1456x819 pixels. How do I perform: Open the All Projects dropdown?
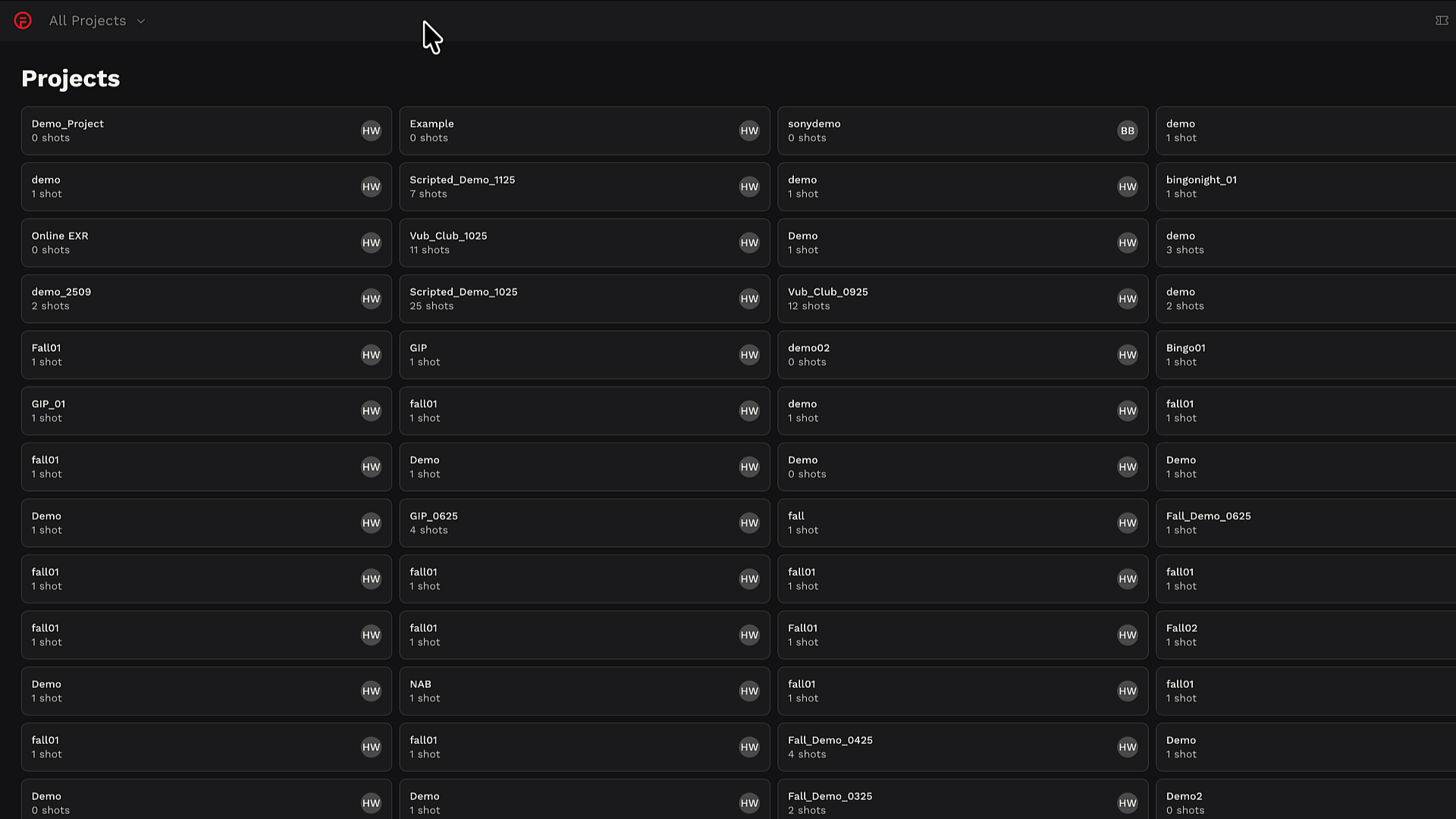(x=87, y=20)
